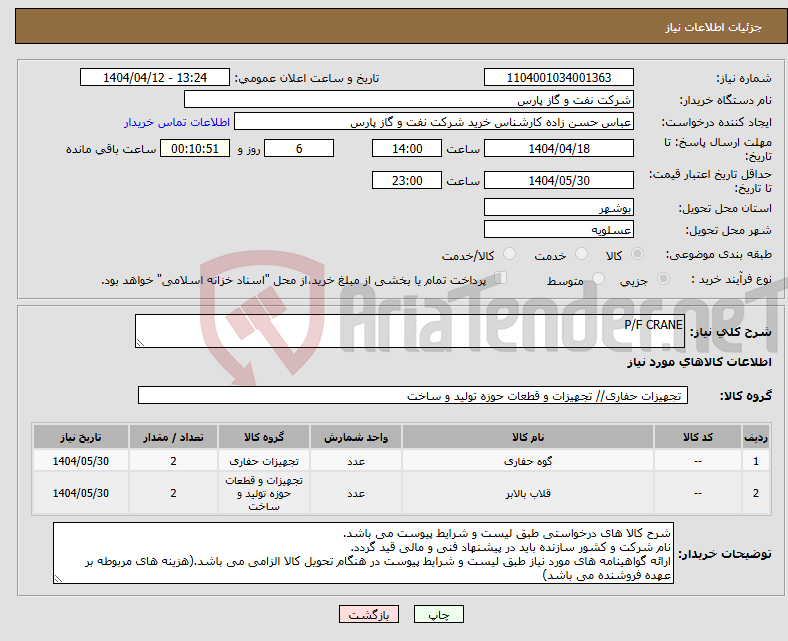
Task: Click the P/F CRANE description text area
Action: pyautogui.click(x=410, y=331)
